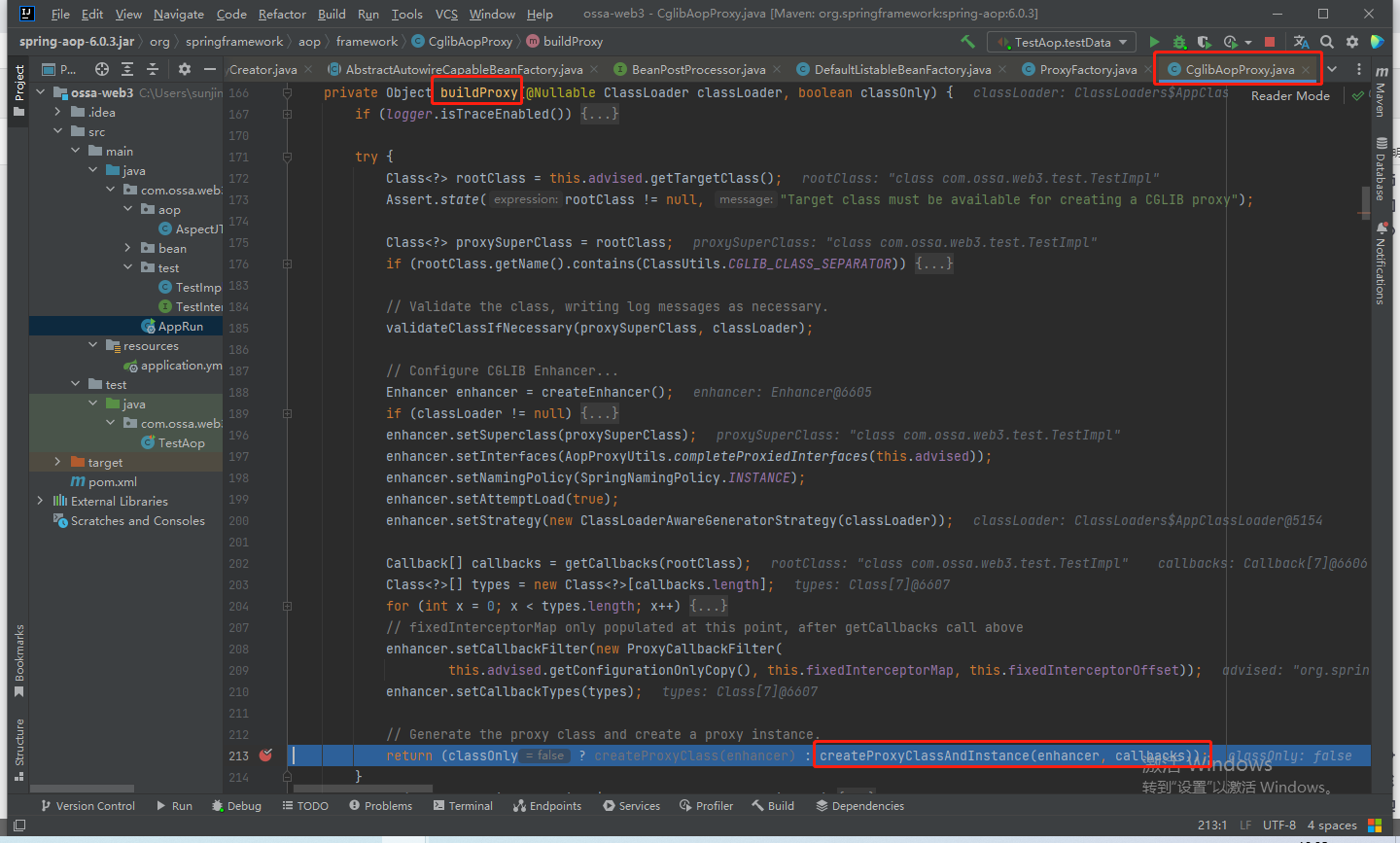Click the Build Project hammer icon
Viewport: 1400px width, 843px height.
tap(967, 42)
